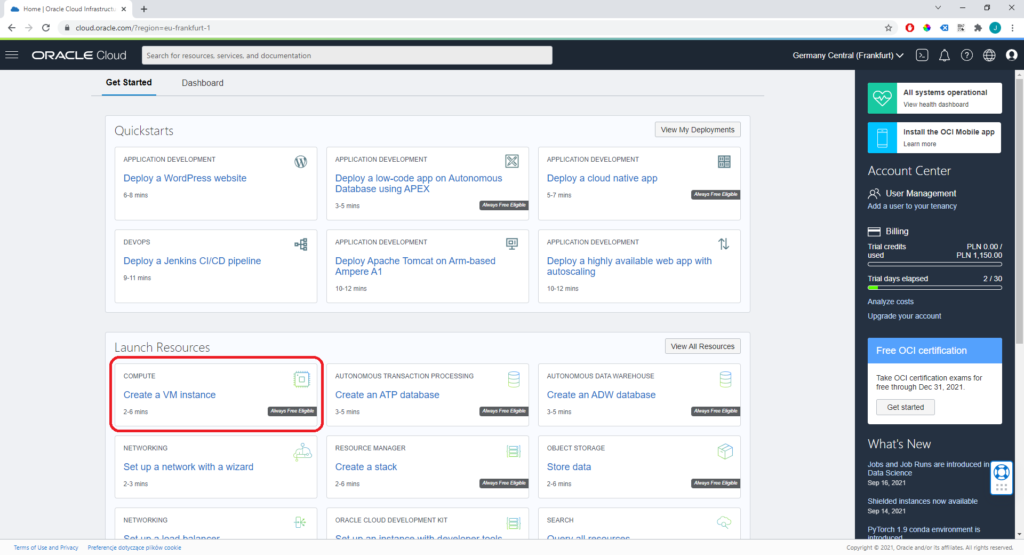Click the ATP database icon
This screenshot has height=555, width=1024.
[x=514, y=379]
